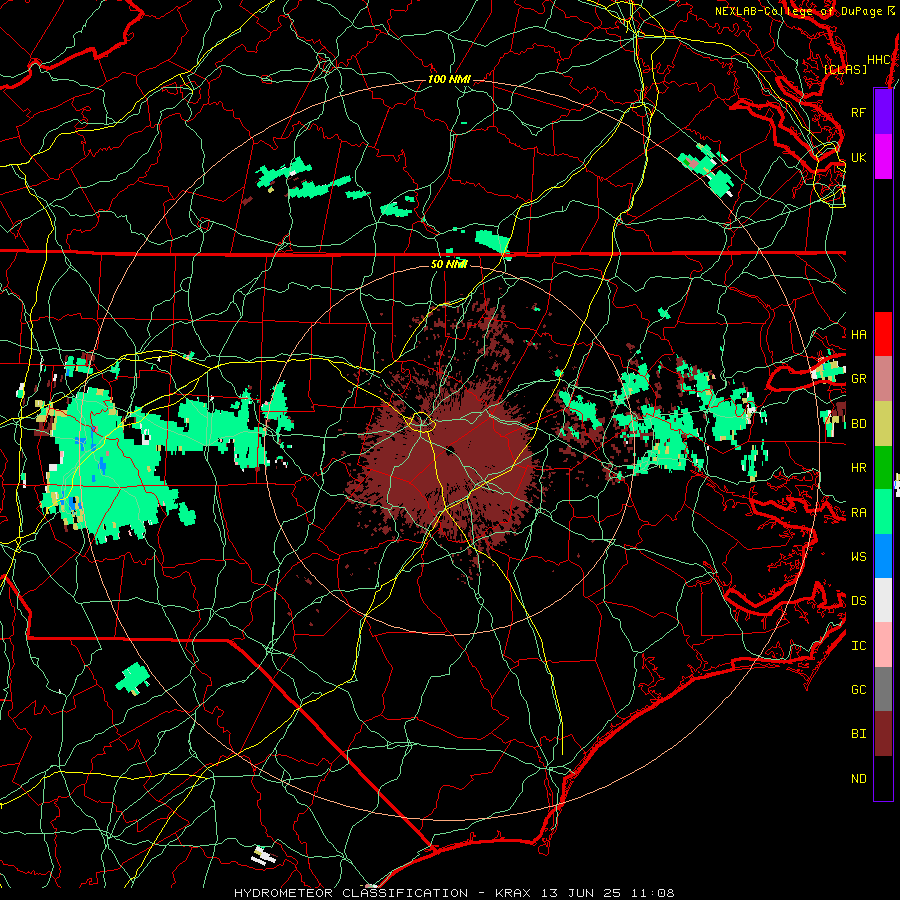Click the RF purple legend swatch
The height and width of the screenshot is (900, 900).
click(883, 112)
